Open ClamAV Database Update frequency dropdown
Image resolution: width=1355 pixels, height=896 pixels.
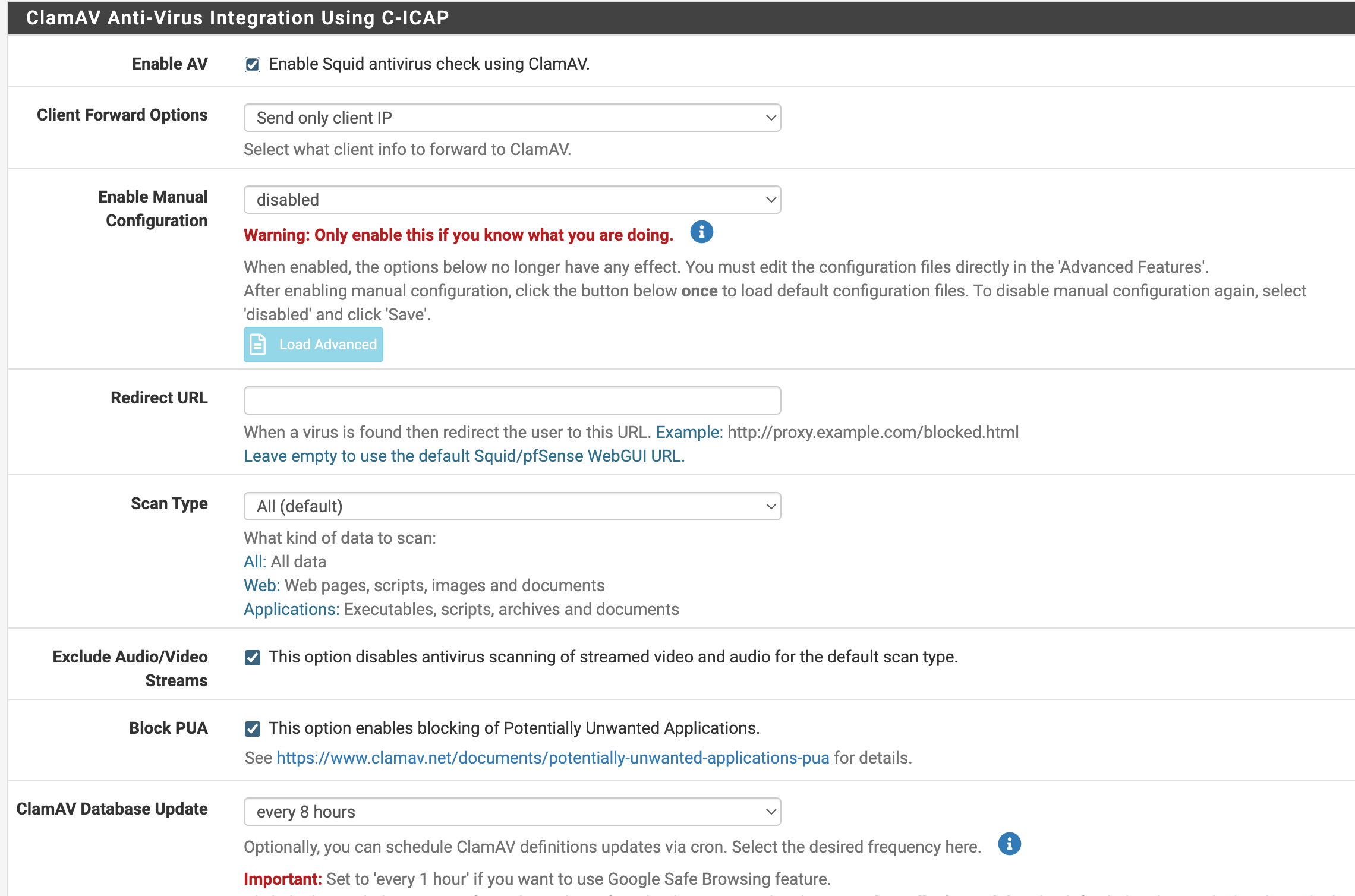click(512, 812)
